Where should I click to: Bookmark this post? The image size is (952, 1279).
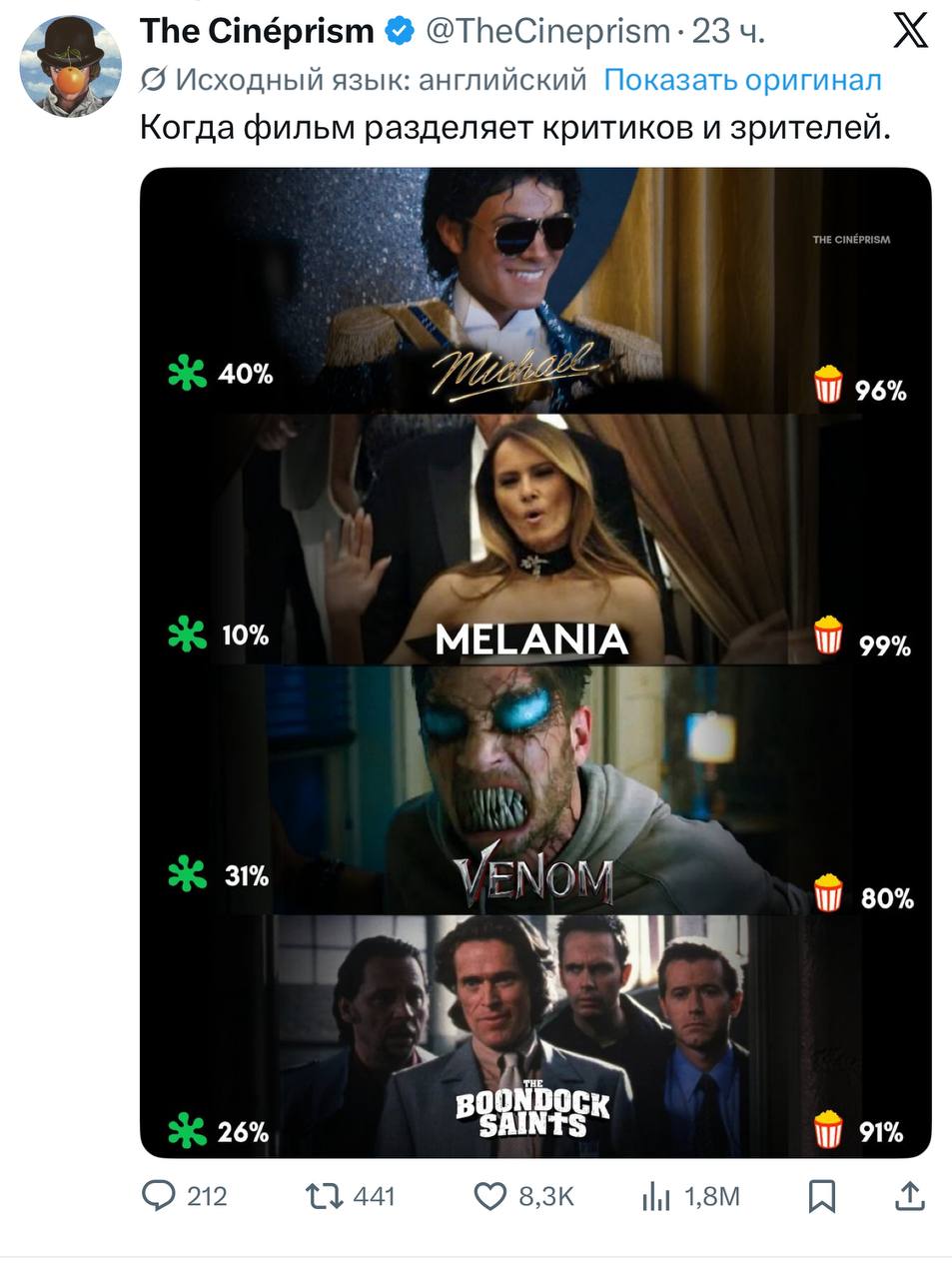click(x=821, y=1196)
